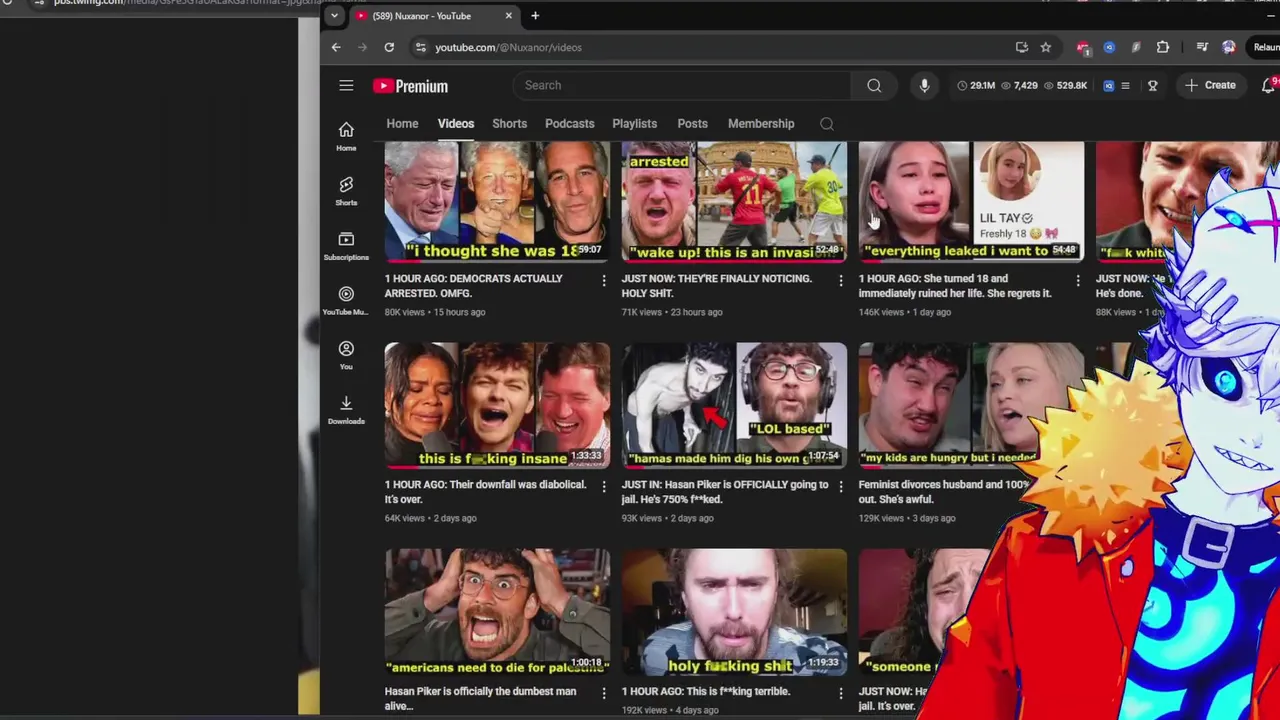Viewport: 1280px width, 720px height.
Task: Open the You page in the sidebar
Action: click(x=346, y=355)
